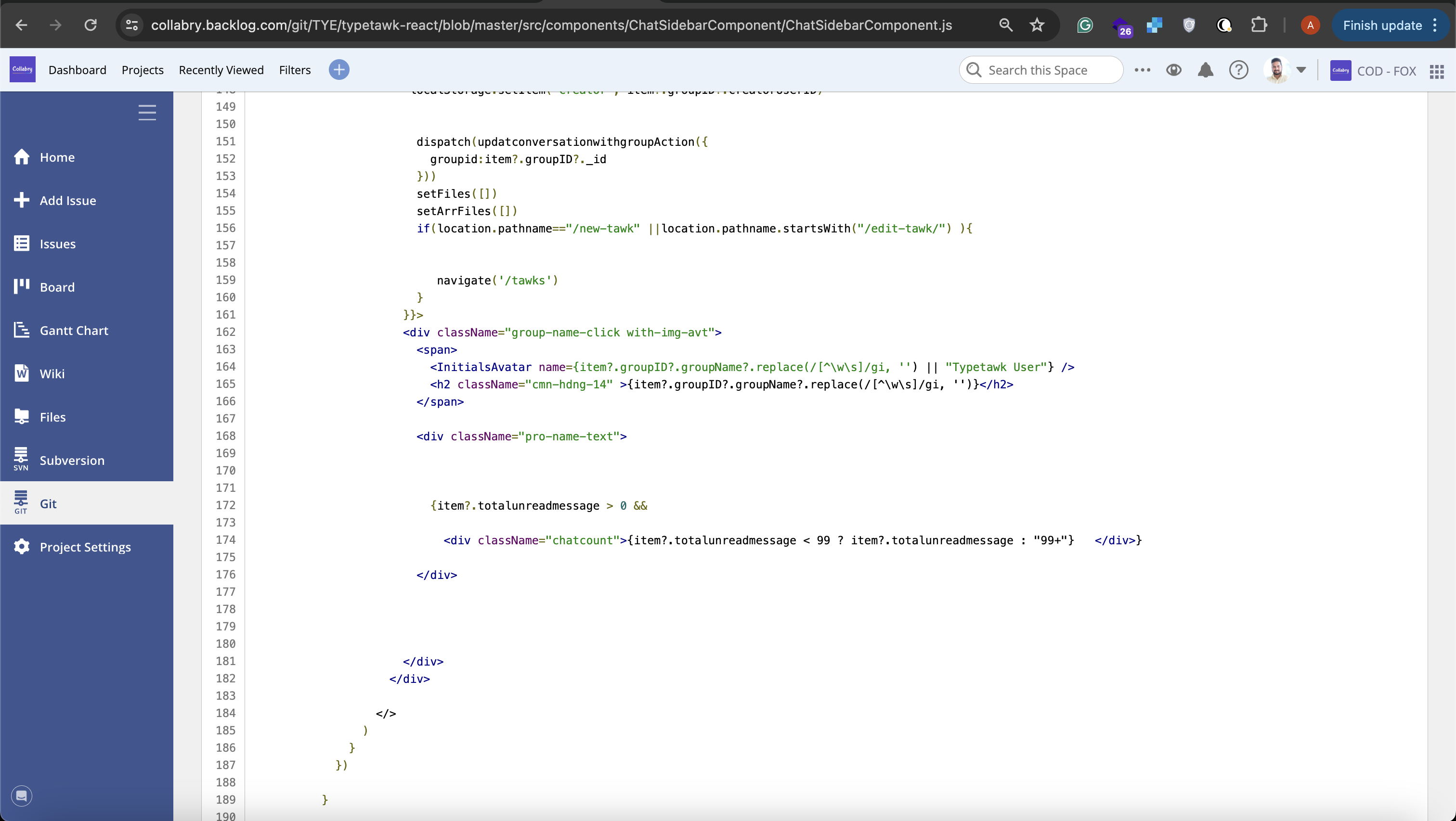Image resolution: width=1456 pixels, height=821 pixels.
Task: Click line number 189
Action: point(225,799)
